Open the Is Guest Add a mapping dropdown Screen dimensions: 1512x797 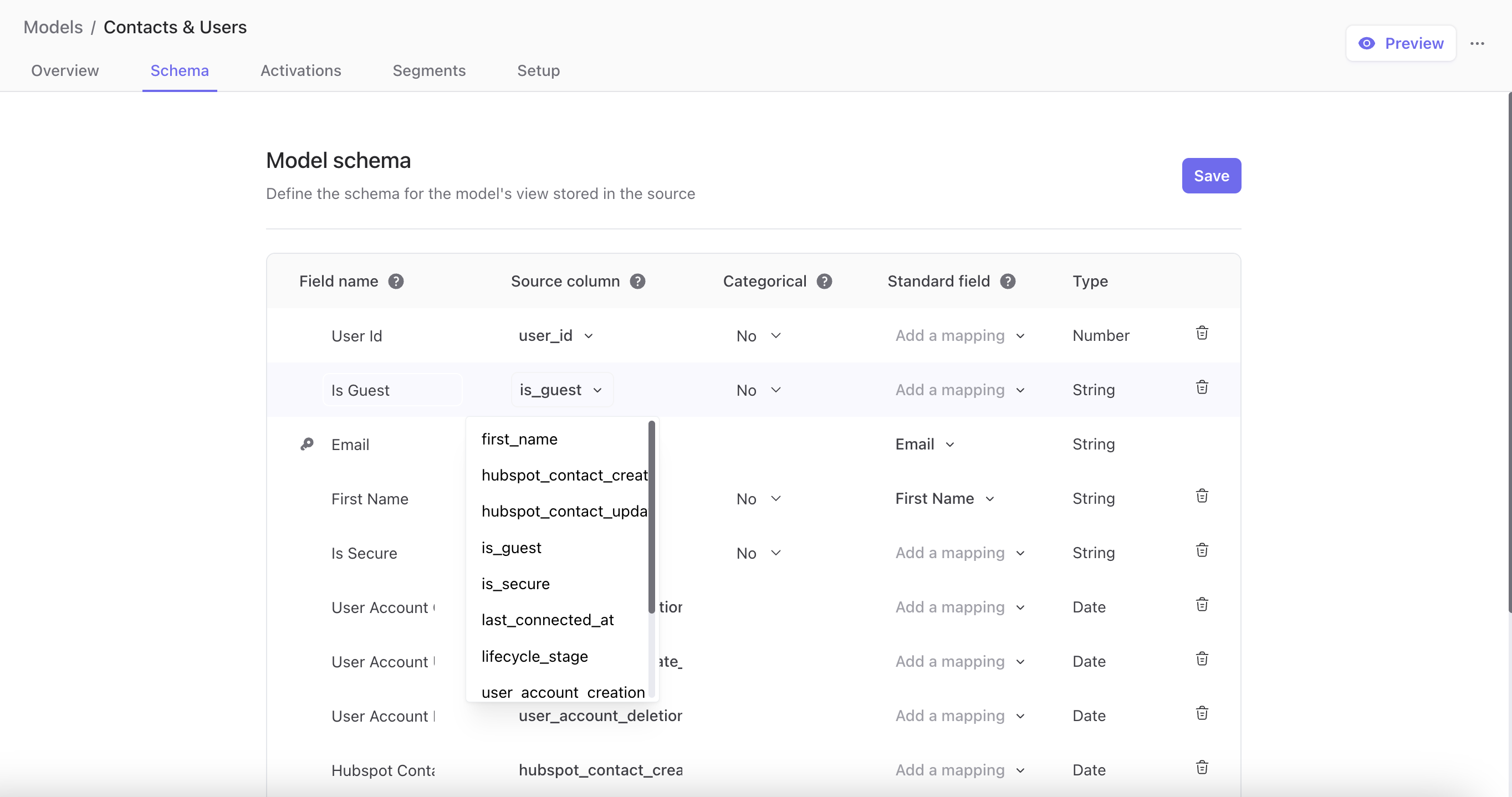coord(959,390)
